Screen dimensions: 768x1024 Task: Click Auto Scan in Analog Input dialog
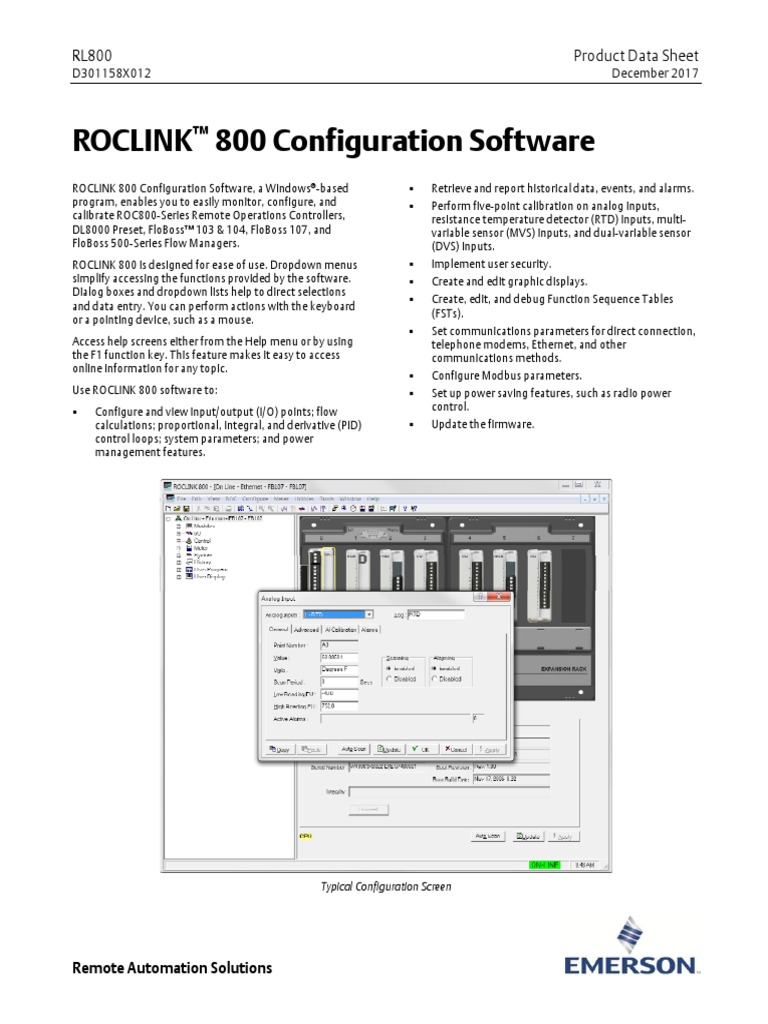(x=354, y=749)
